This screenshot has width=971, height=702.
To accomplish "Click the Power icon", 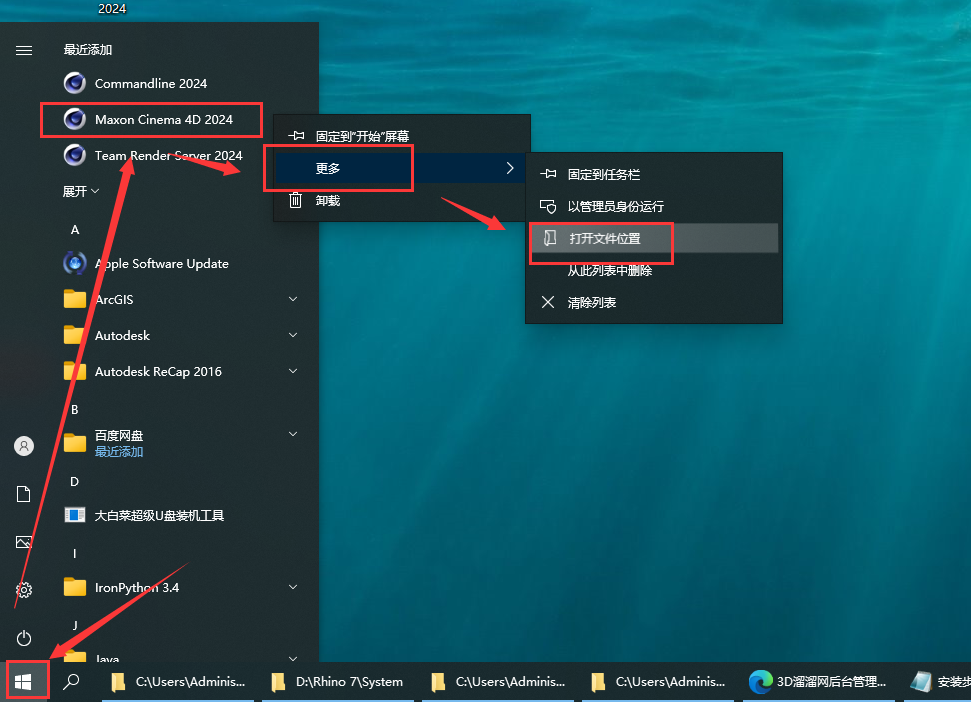I will pyautogui.click(x=24, y=638).
